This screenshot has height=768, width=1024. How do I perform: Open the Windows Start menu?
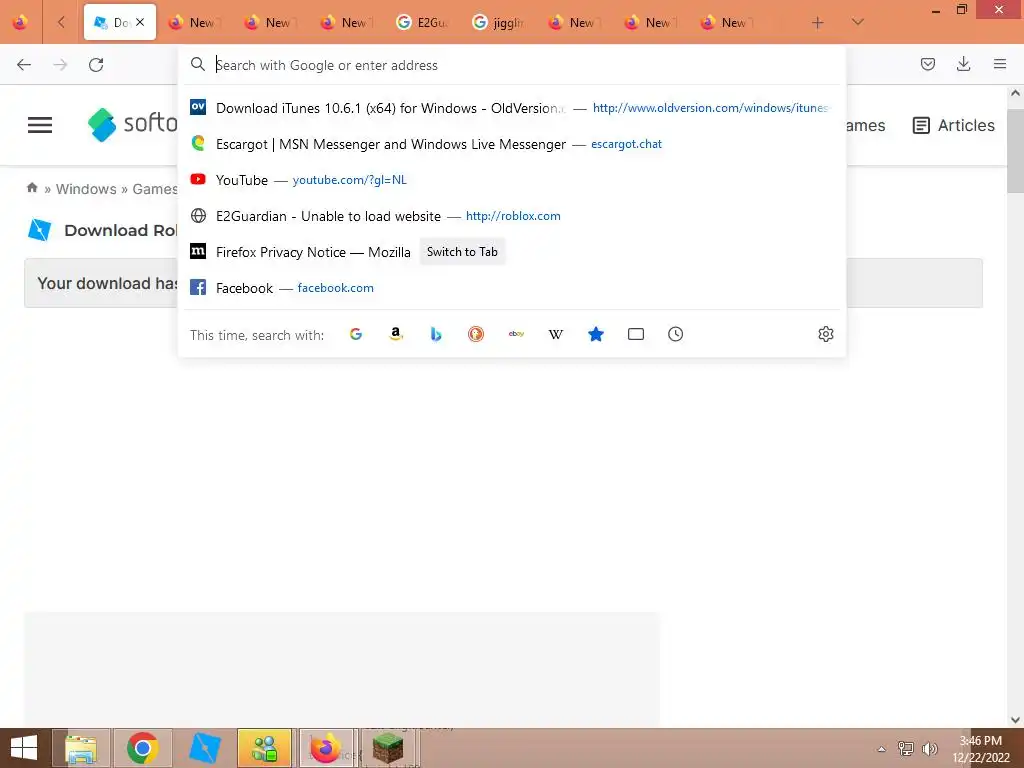[x=24, y=748]
